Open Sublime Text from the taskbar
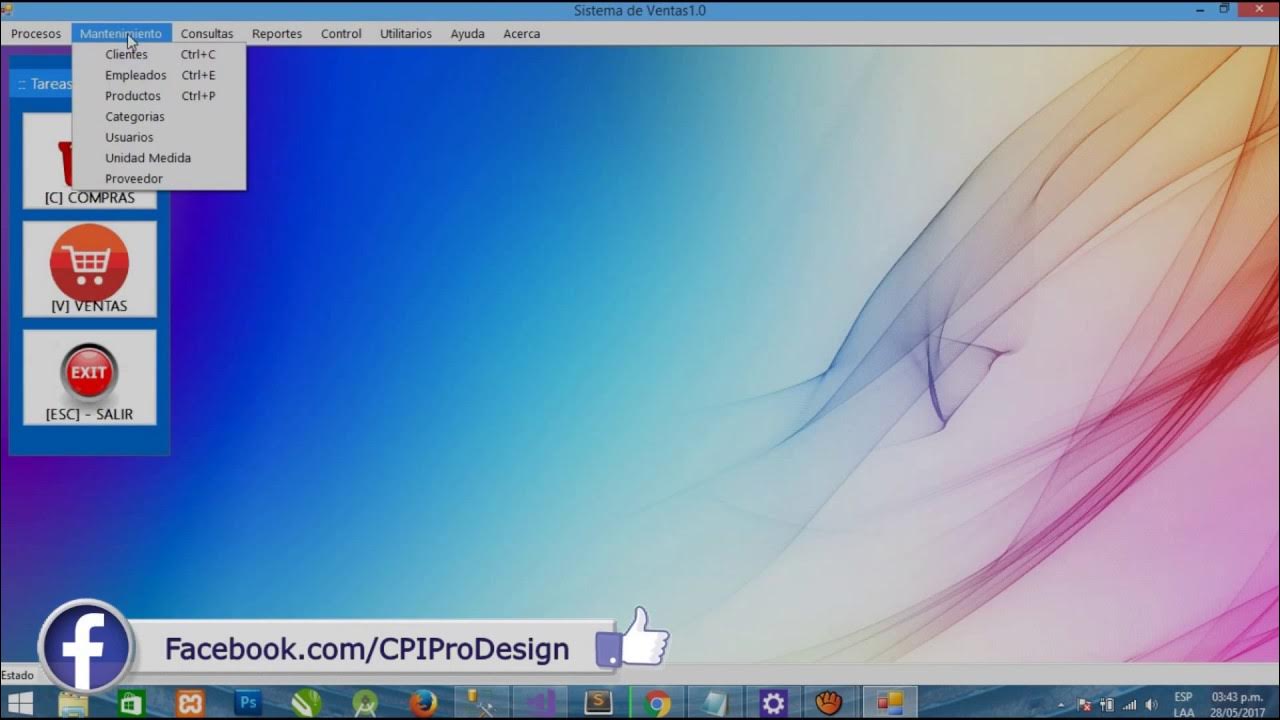This screenshot has height=720, width=1280. pyautogui.click(x=598, y=704)
